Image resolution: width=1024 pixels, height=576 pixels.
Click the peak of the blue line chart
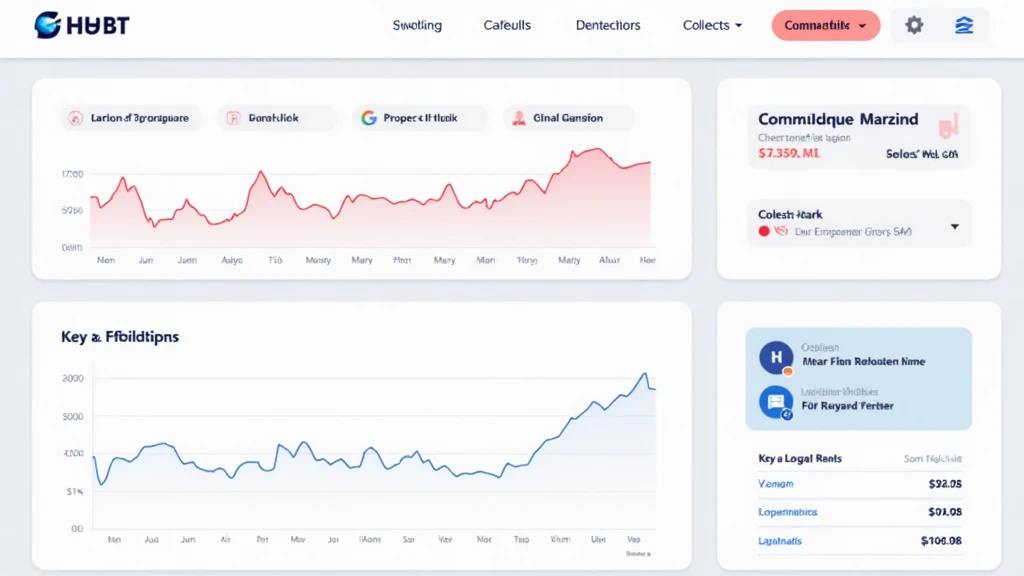(643, 374)
